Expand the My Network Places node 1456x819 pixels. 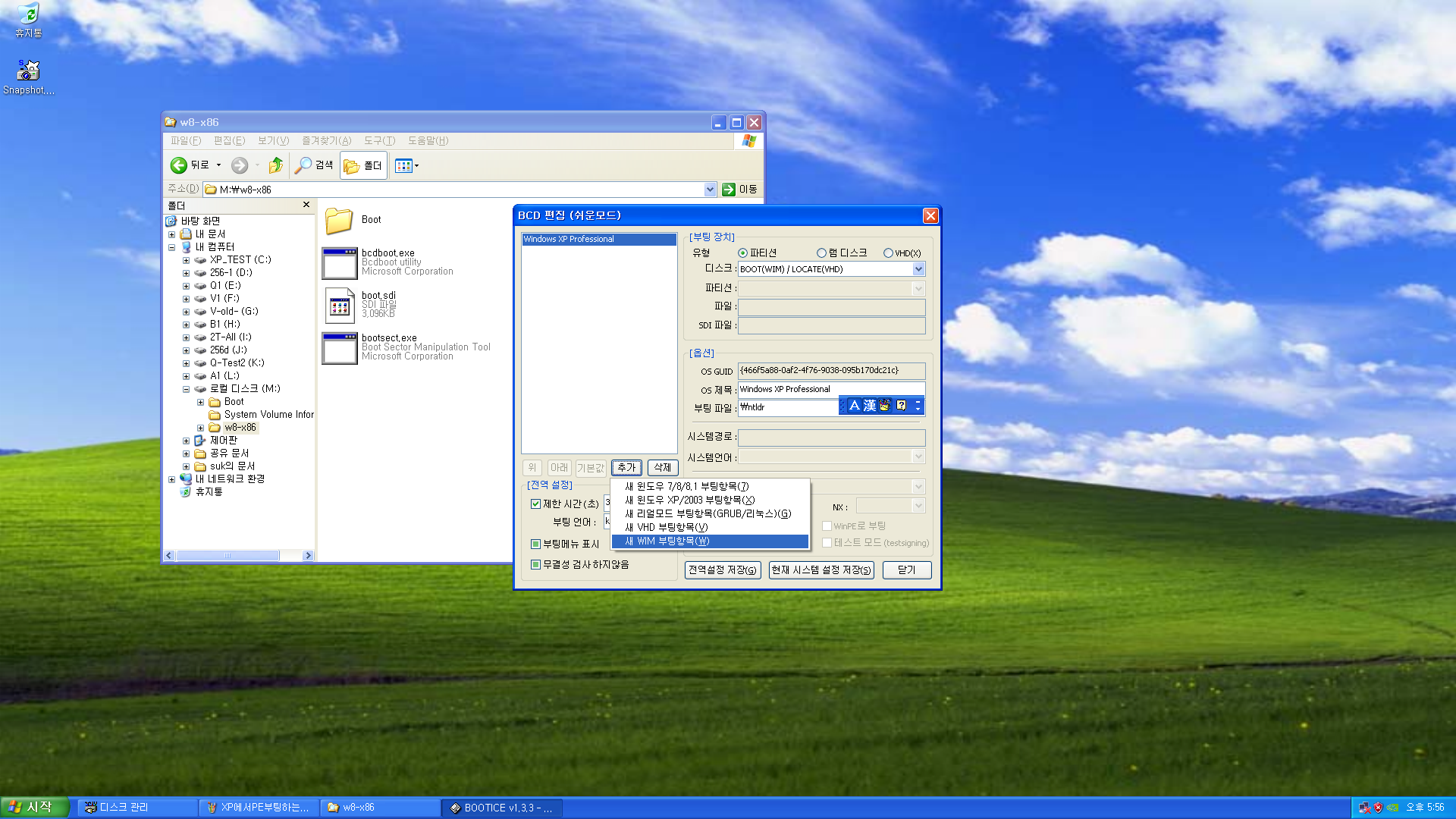tap(171, 480)
